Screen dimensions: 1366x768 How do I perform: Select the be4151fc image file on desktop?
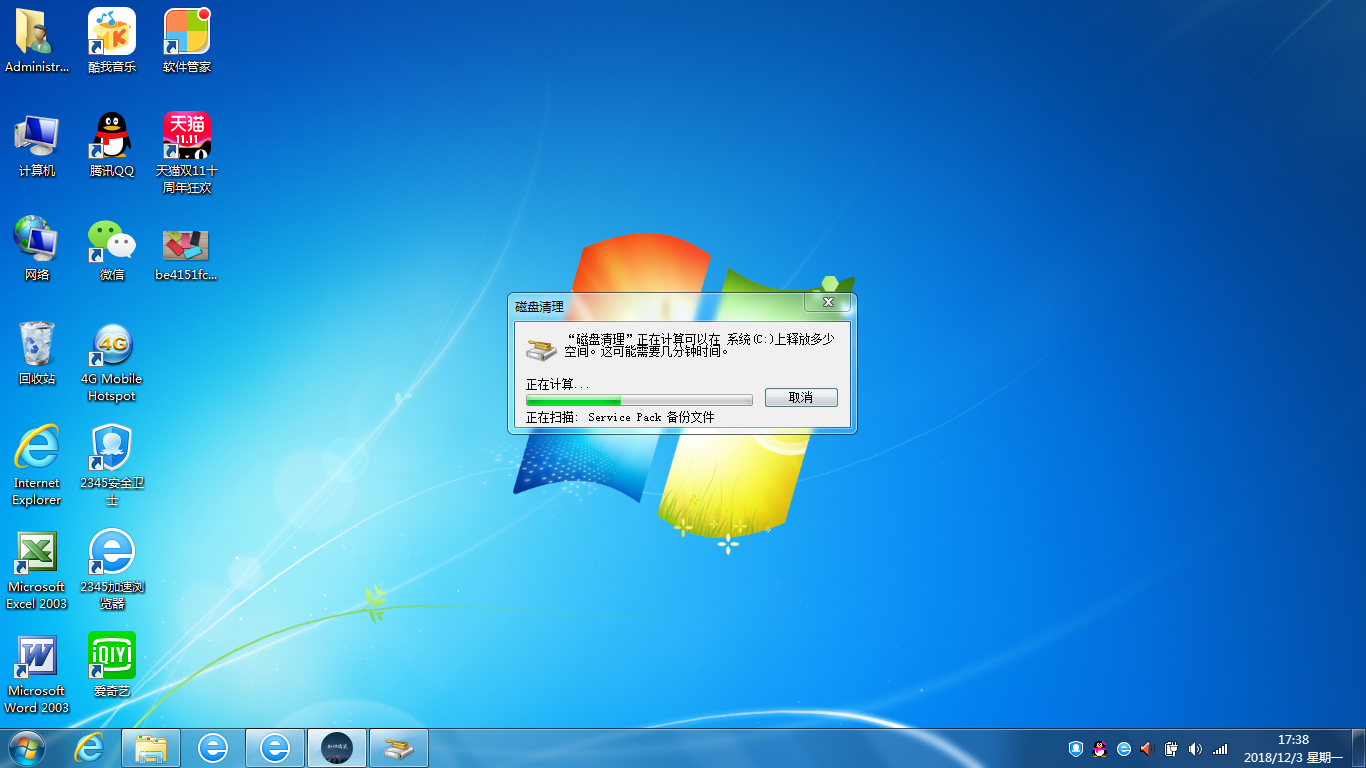point(187,243)
